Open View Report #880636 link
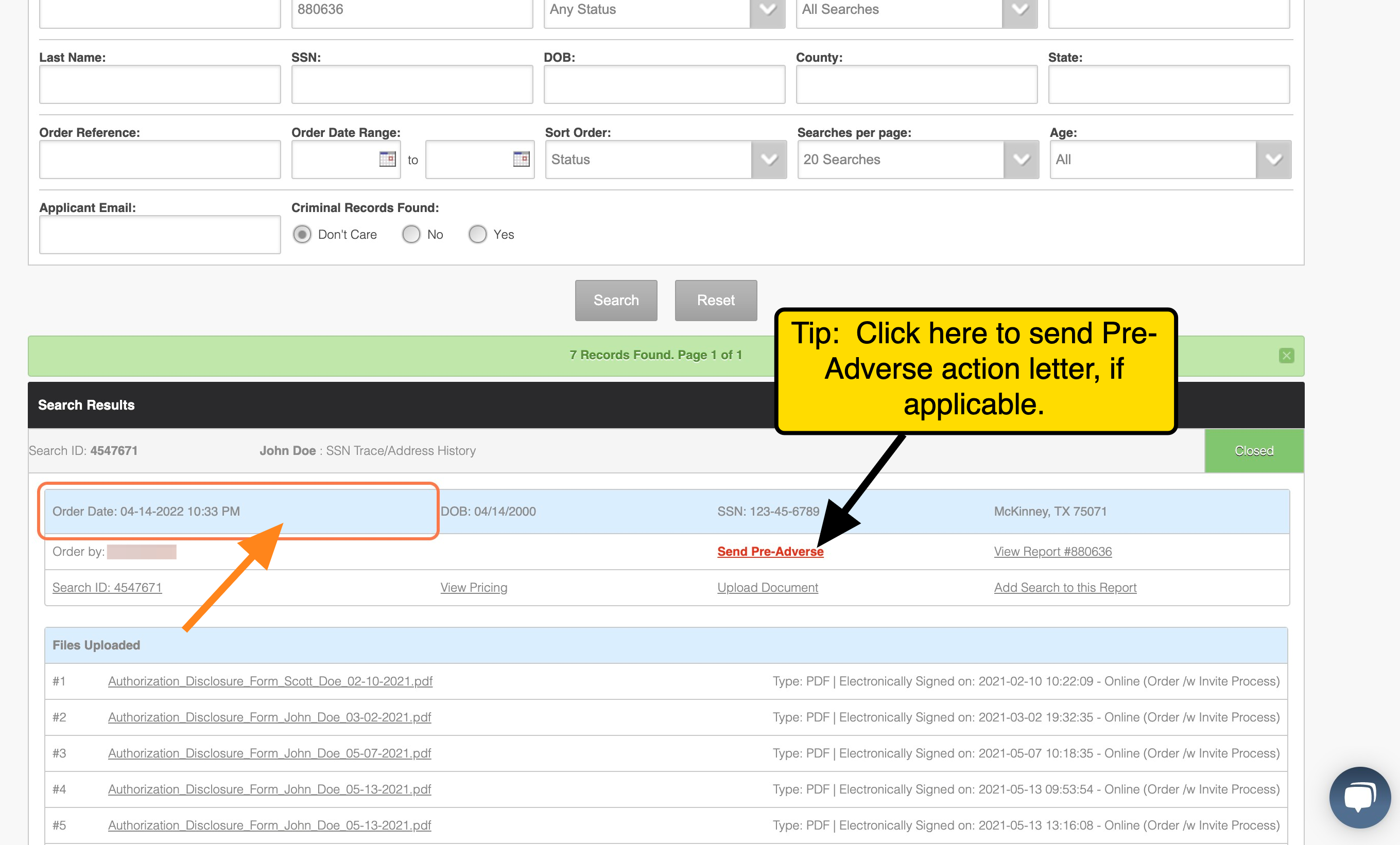 tap(1053, 551)
